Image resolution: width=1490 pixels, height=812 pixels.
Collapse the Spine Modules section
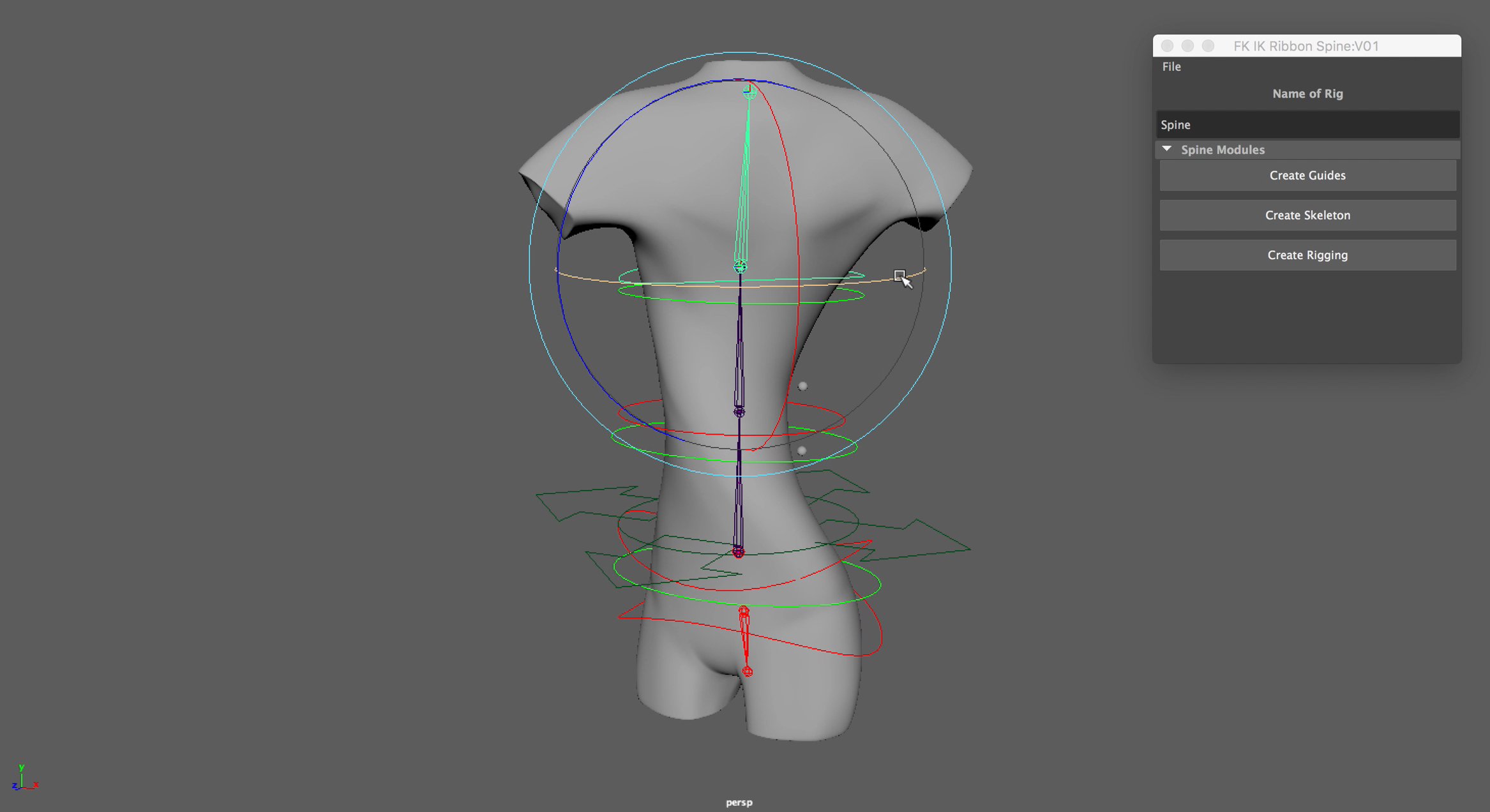click(1167, 149)
